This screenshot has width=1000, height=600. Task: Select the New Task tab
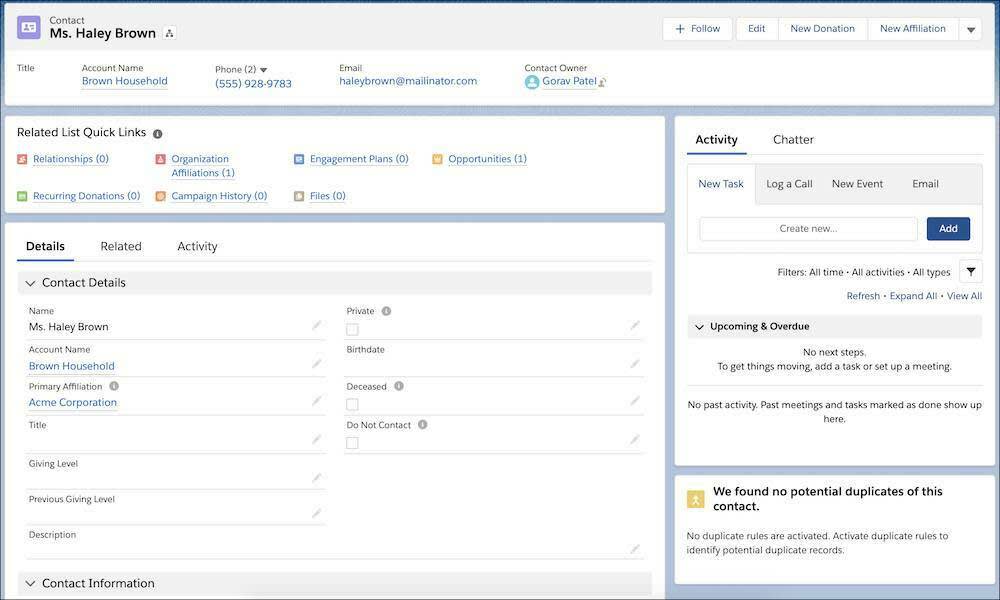point(721,184)
